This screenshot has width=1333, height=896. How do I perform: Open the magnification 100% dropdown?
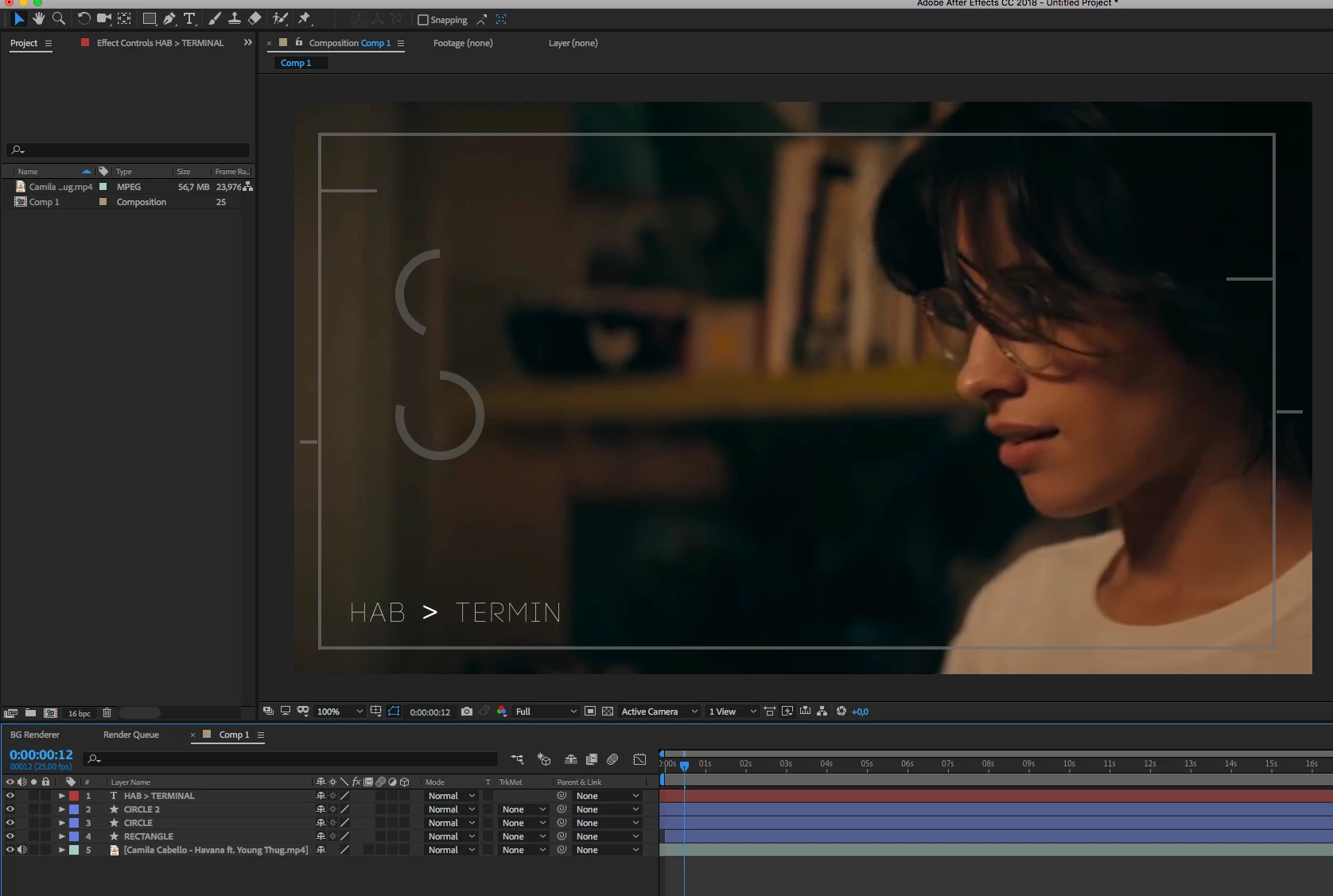[x=340, y=712]
